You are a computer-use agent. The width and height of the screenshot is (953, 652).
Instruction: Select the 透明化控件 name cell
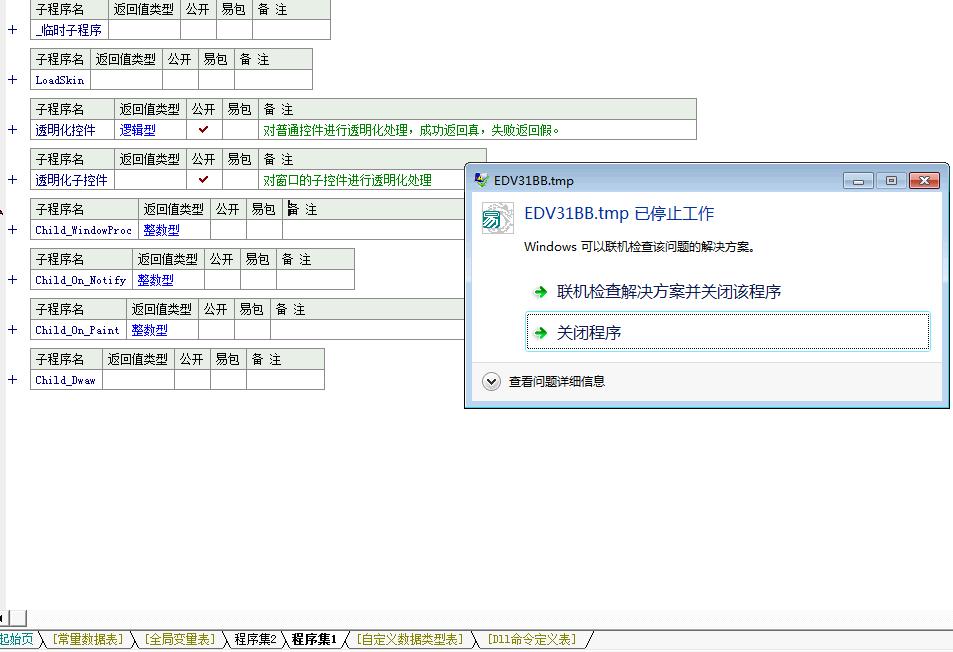[72, 129]
